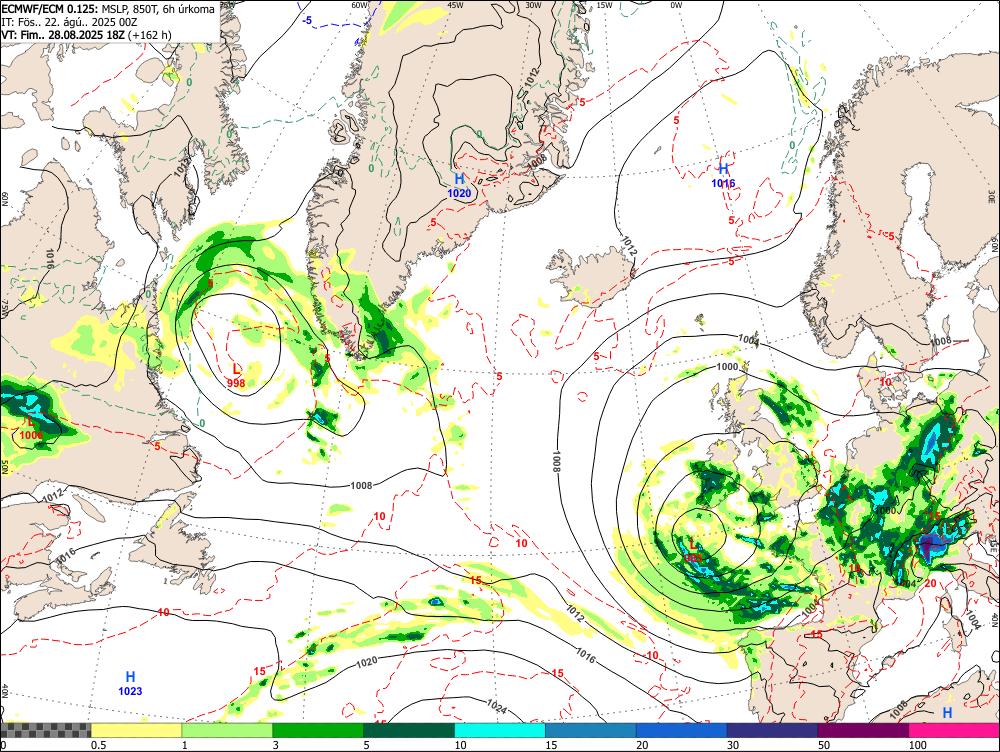1000x752 pixels.
Task: Click the grey checkered 0–0.5 legend swatch
Action: click(x=45, y=730)
